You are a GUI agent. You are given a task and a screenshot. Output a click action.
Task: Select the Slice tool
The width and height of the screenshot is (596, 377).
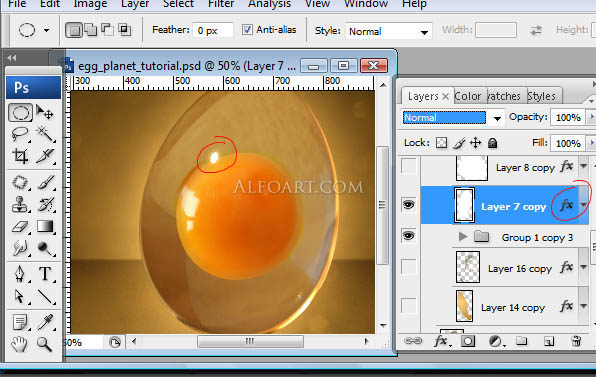point(45,156)
